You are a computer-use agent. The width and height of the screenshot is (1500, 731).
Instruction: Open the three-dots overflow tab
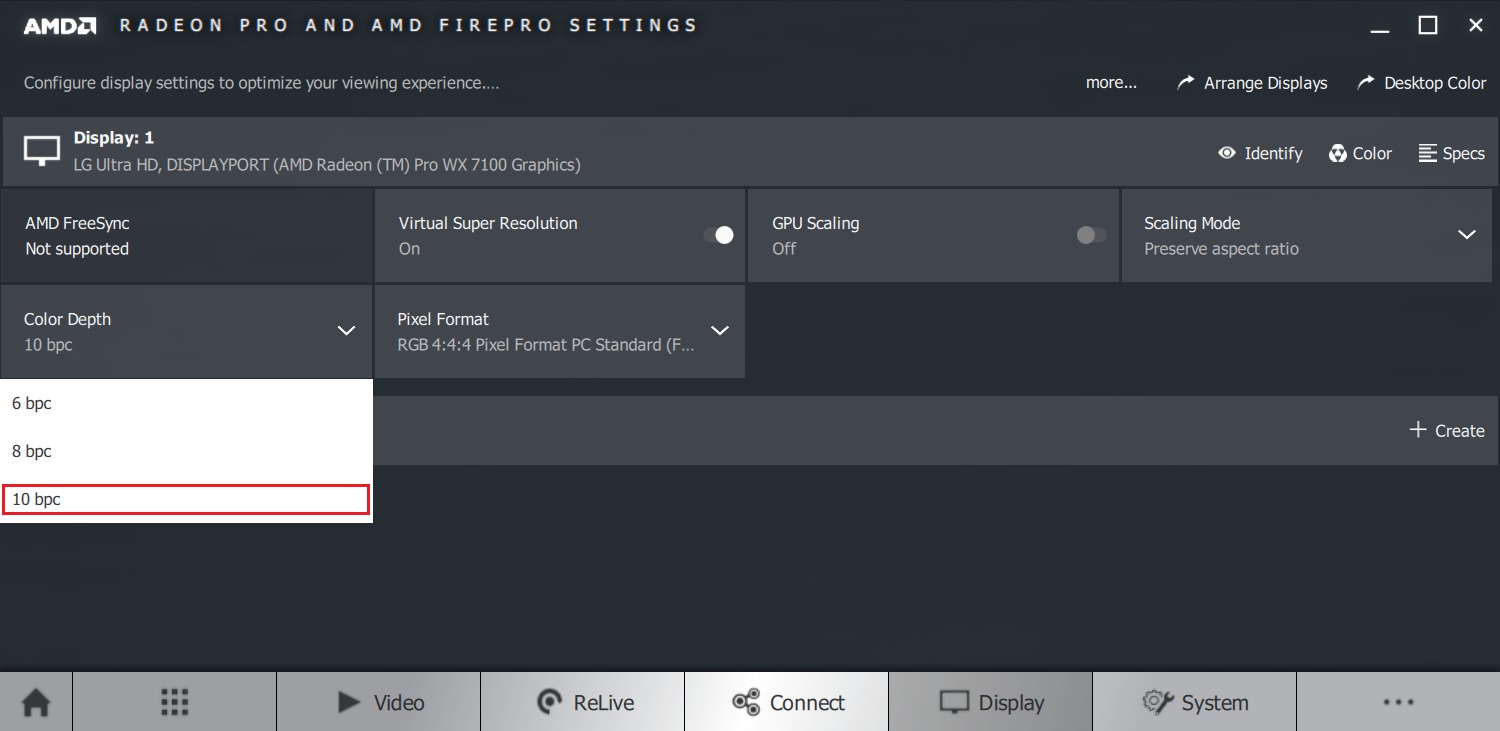click(1398, 702)
